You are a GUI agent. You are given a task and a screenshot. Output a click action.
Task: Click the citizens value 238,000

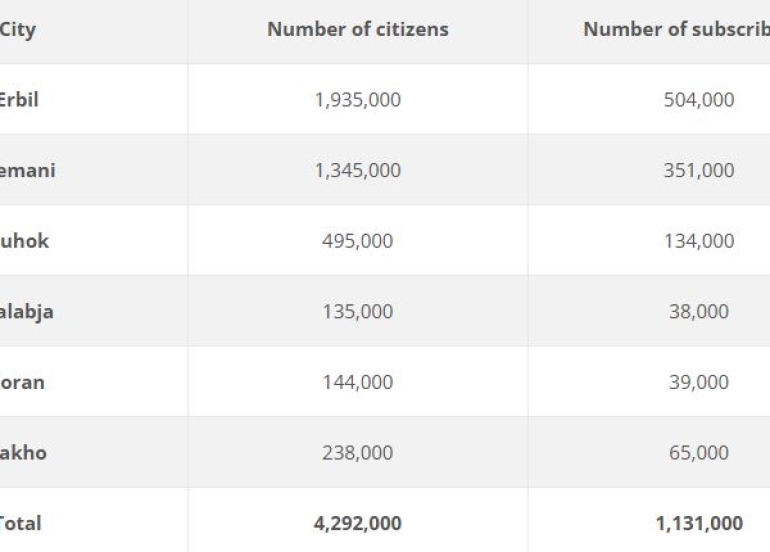(357, 453)
